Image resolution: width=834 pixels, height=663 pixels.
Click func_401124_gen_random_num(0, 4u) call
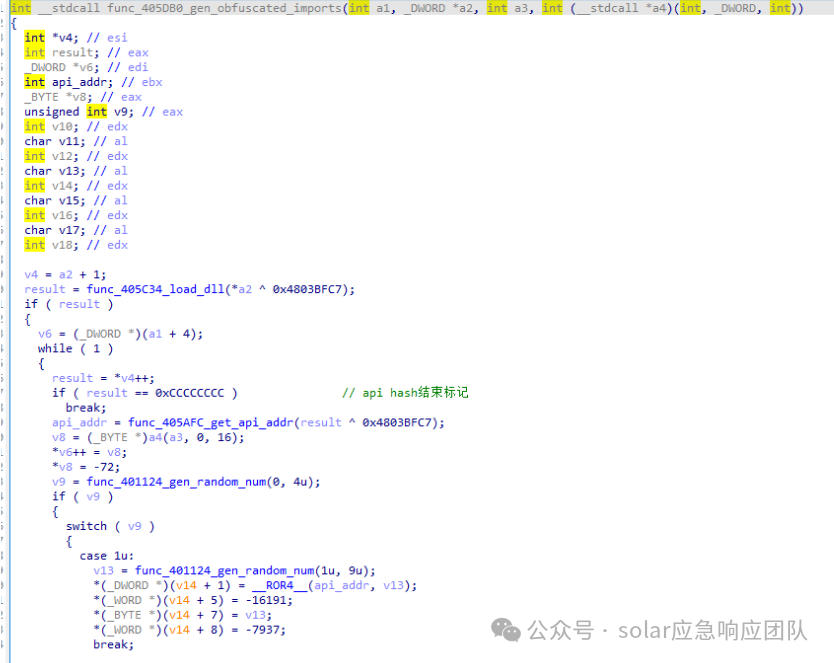point(203,482)
